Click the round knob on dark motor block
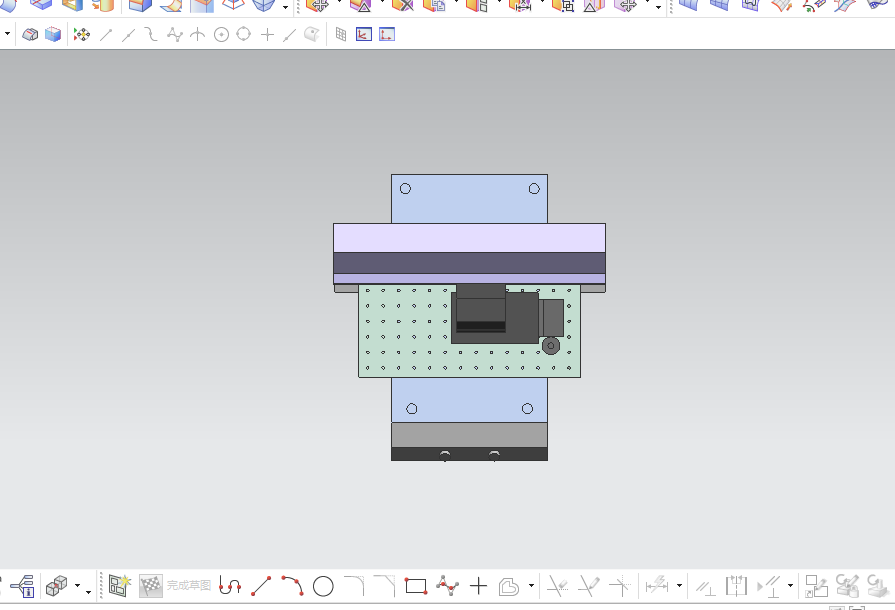 coord(551,346)
